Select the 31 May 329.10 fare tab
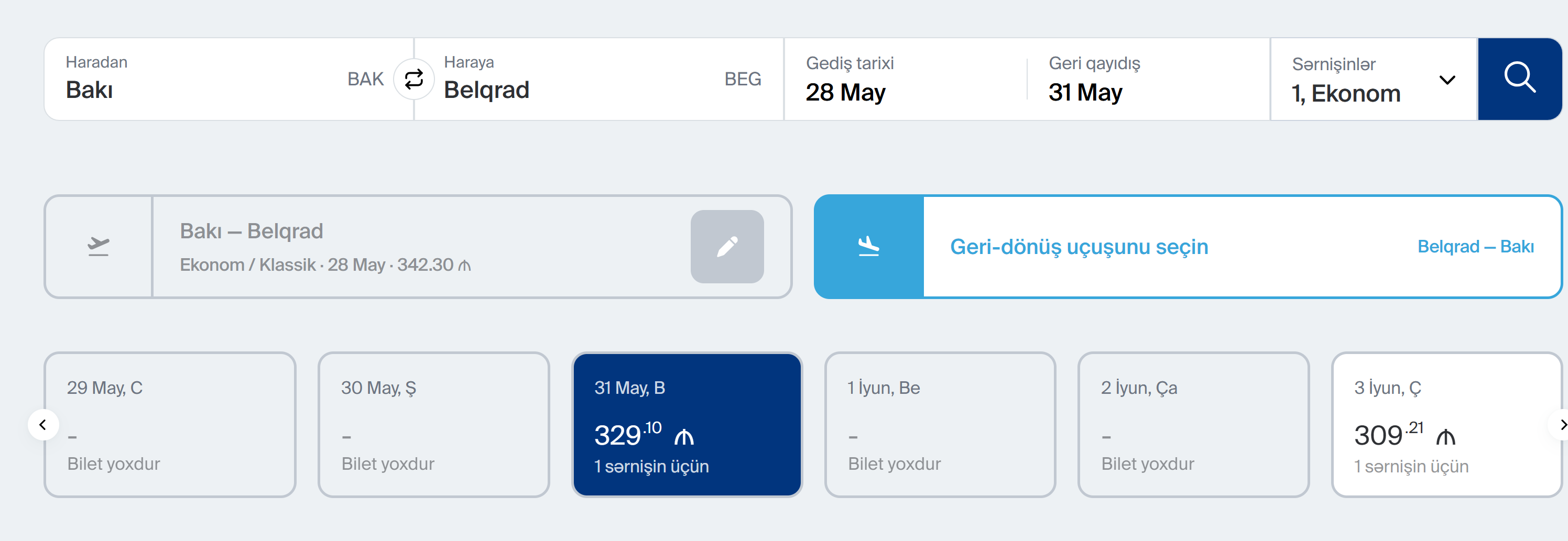Image resolution: width=1568 pixels, height=541 pixels. pos(687,425)
